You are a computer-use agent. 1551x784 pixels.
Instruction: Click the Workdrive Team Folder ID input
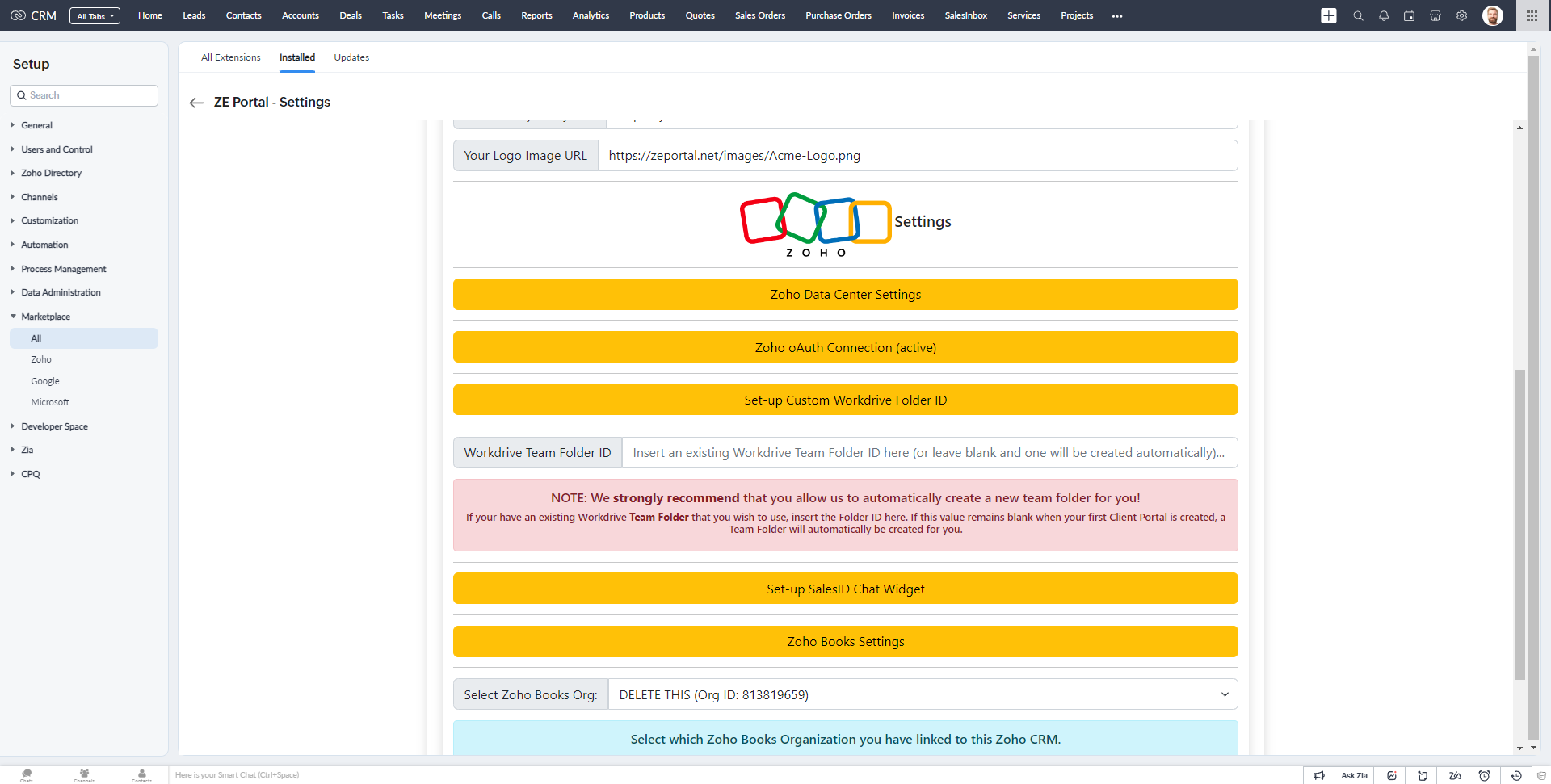pyautogui.click(x=930, y=453)
